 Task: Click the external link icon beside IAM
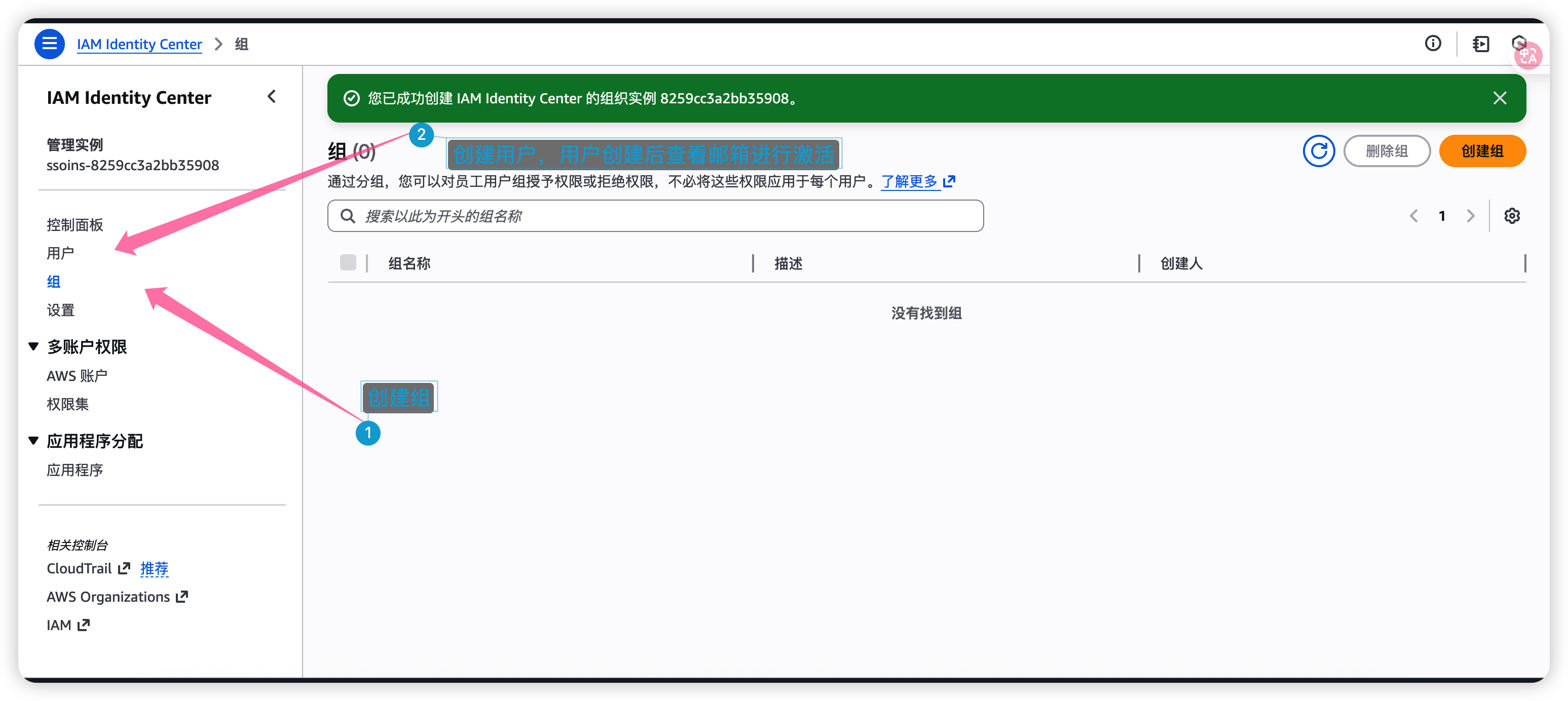point(84,625)
